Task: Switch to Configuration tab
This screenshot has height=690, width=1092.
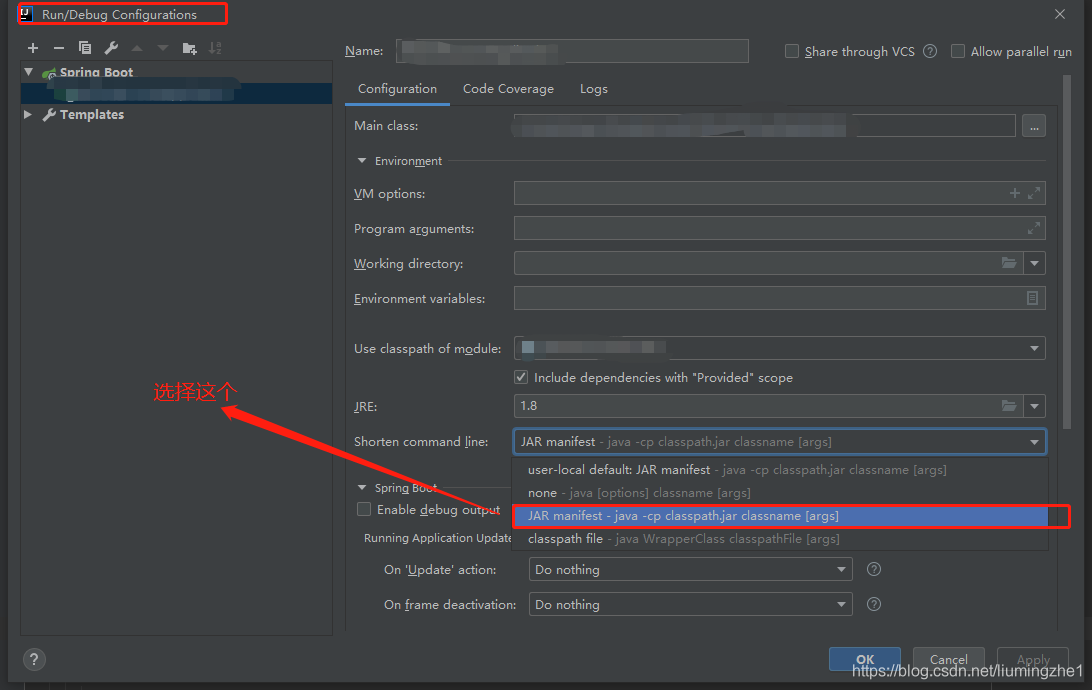Action: coord(398,89)
